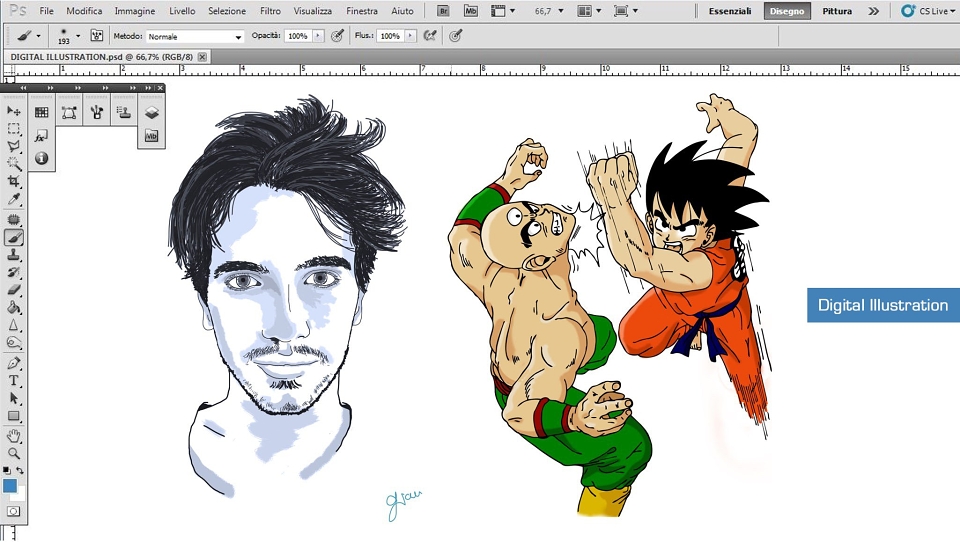Screen dimensions: 960x542
Task: Open the Layers panel icon
Action: pos(151,112)
